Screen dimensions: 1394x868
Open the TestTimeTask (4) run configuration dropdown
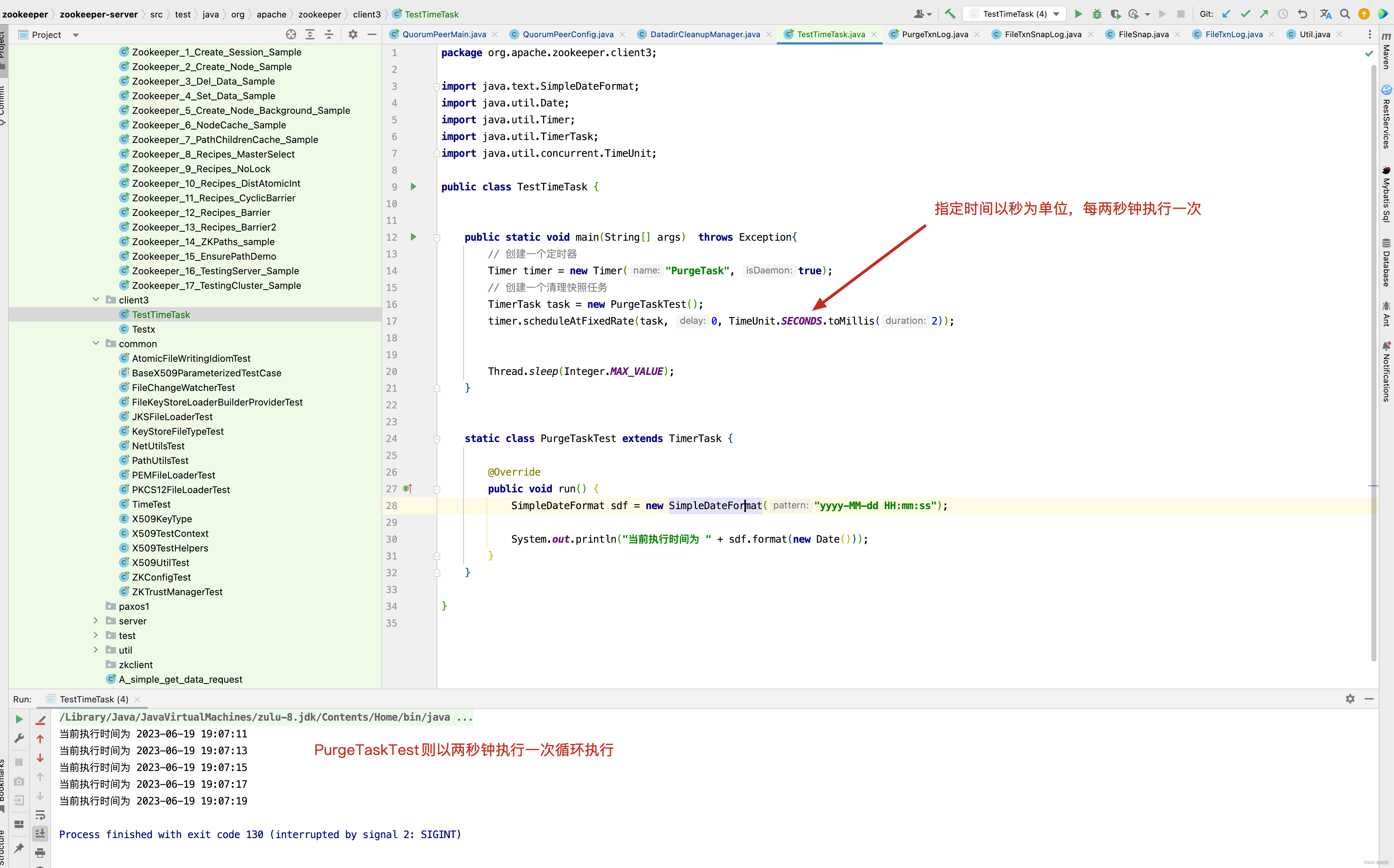coord(1014,14)
